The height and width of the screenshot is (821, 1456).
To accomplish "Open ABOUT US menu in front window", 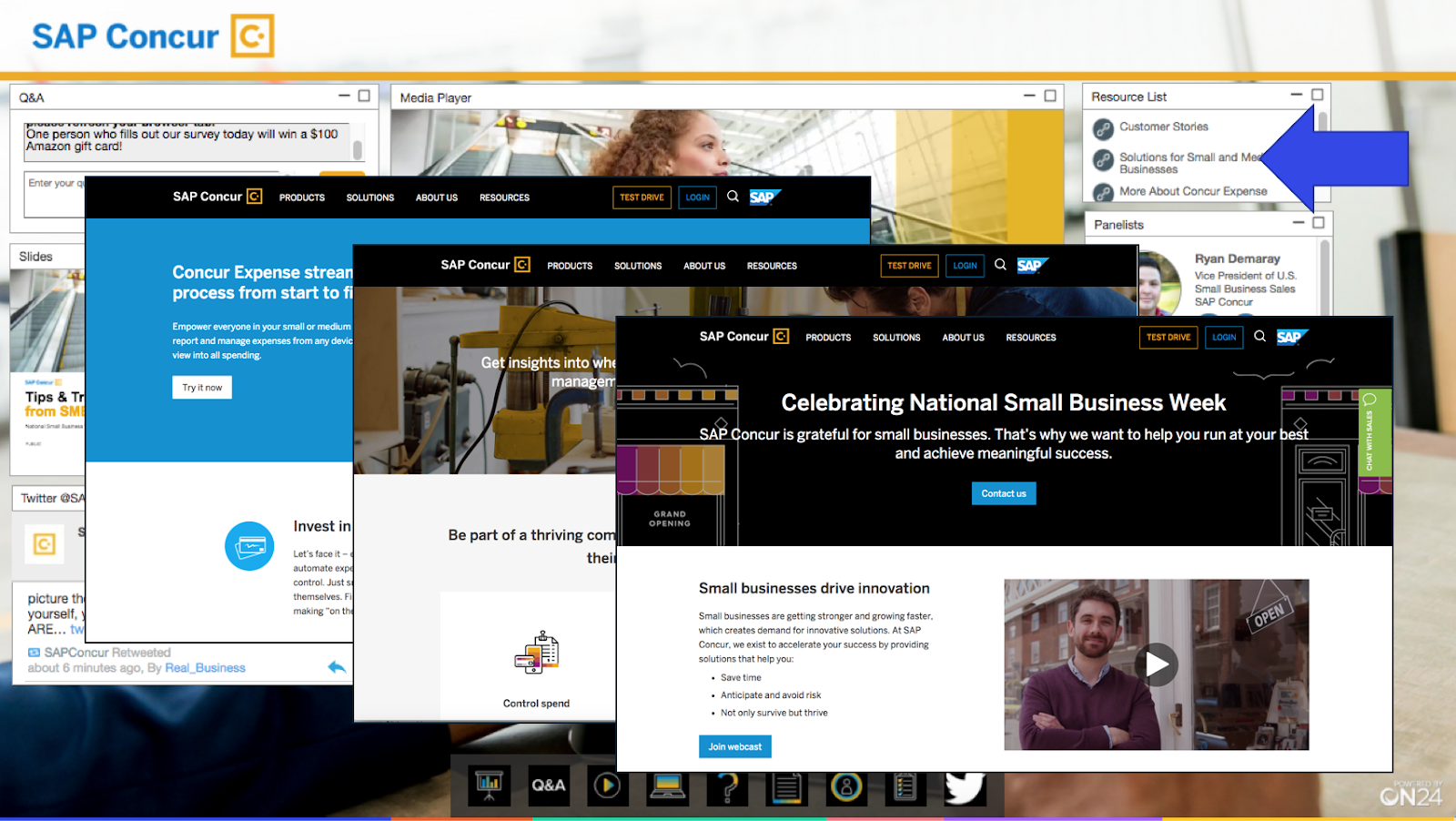I will (963, 338).
